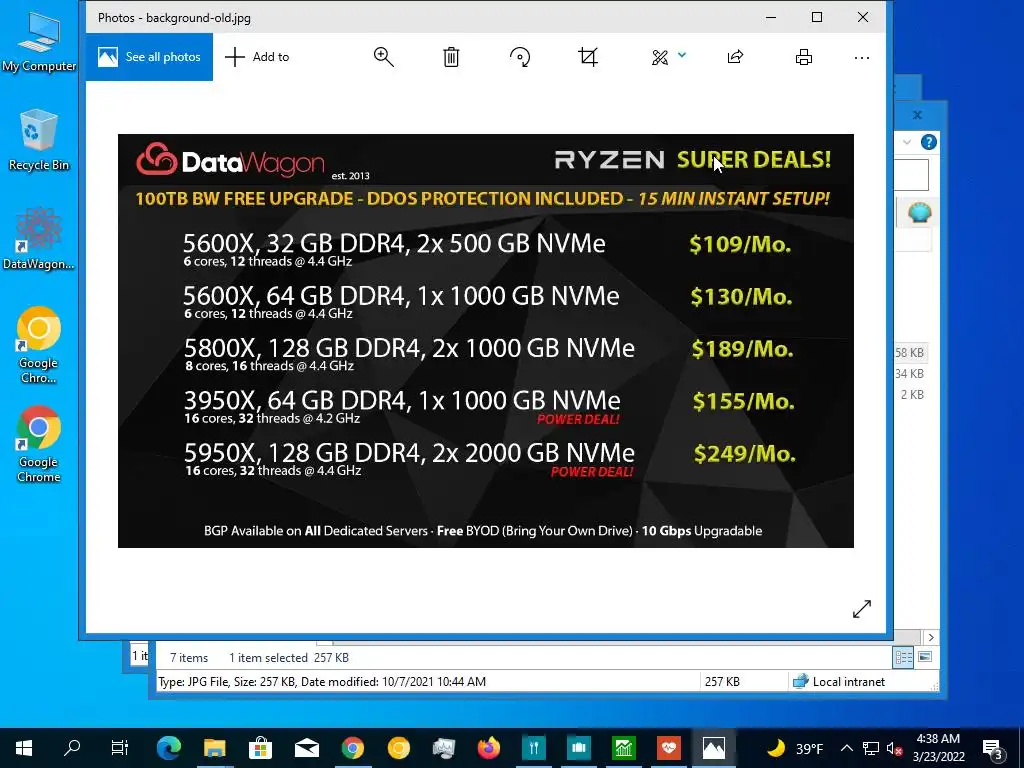Expand the Edit & Create dropdown arrow
The width and height of the screenshot is (1024, 768).
click(x=682, y=55)
